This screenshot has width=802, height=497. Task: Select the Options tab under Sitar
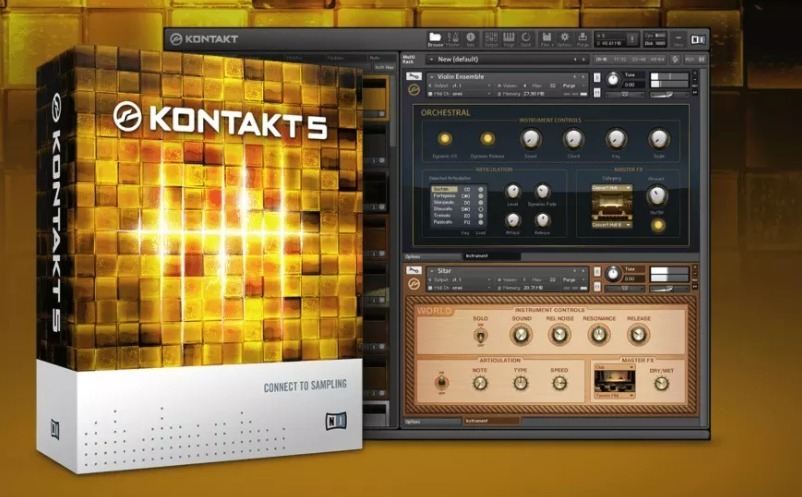pyautogui.click(x=432, y=421)
